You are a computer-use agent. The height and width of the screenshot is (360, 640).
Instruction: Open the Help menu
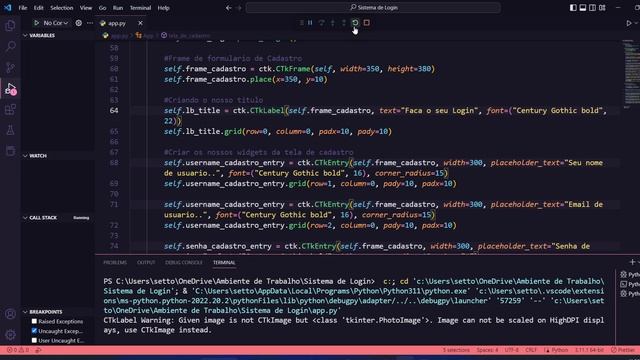pos(163,8)
